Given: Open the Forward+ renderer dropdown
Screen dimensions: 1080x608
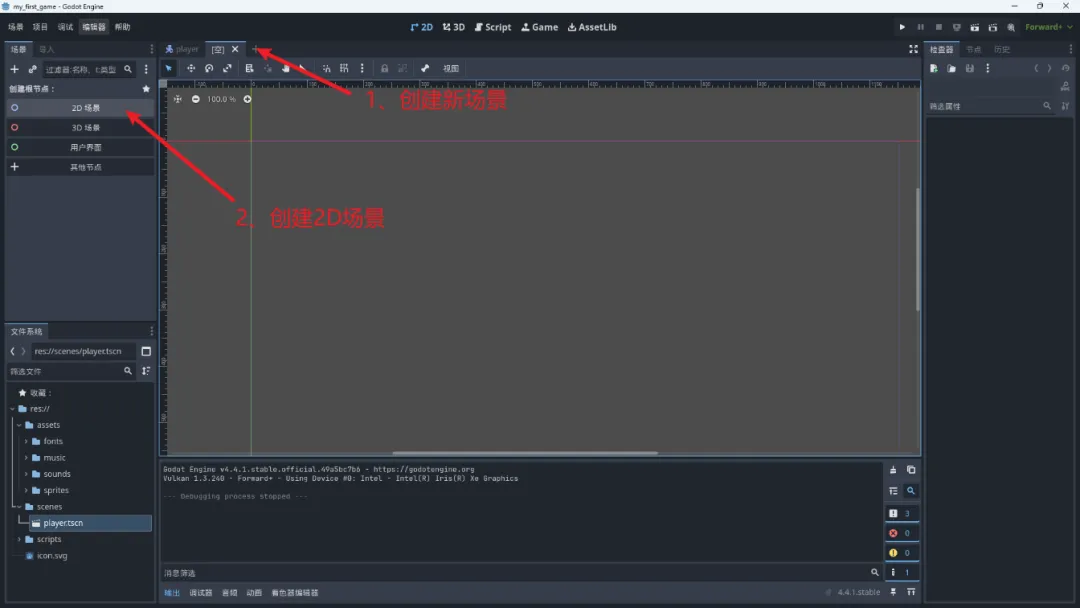Looking at the screenshot, I should click(x=1048, y=27).
